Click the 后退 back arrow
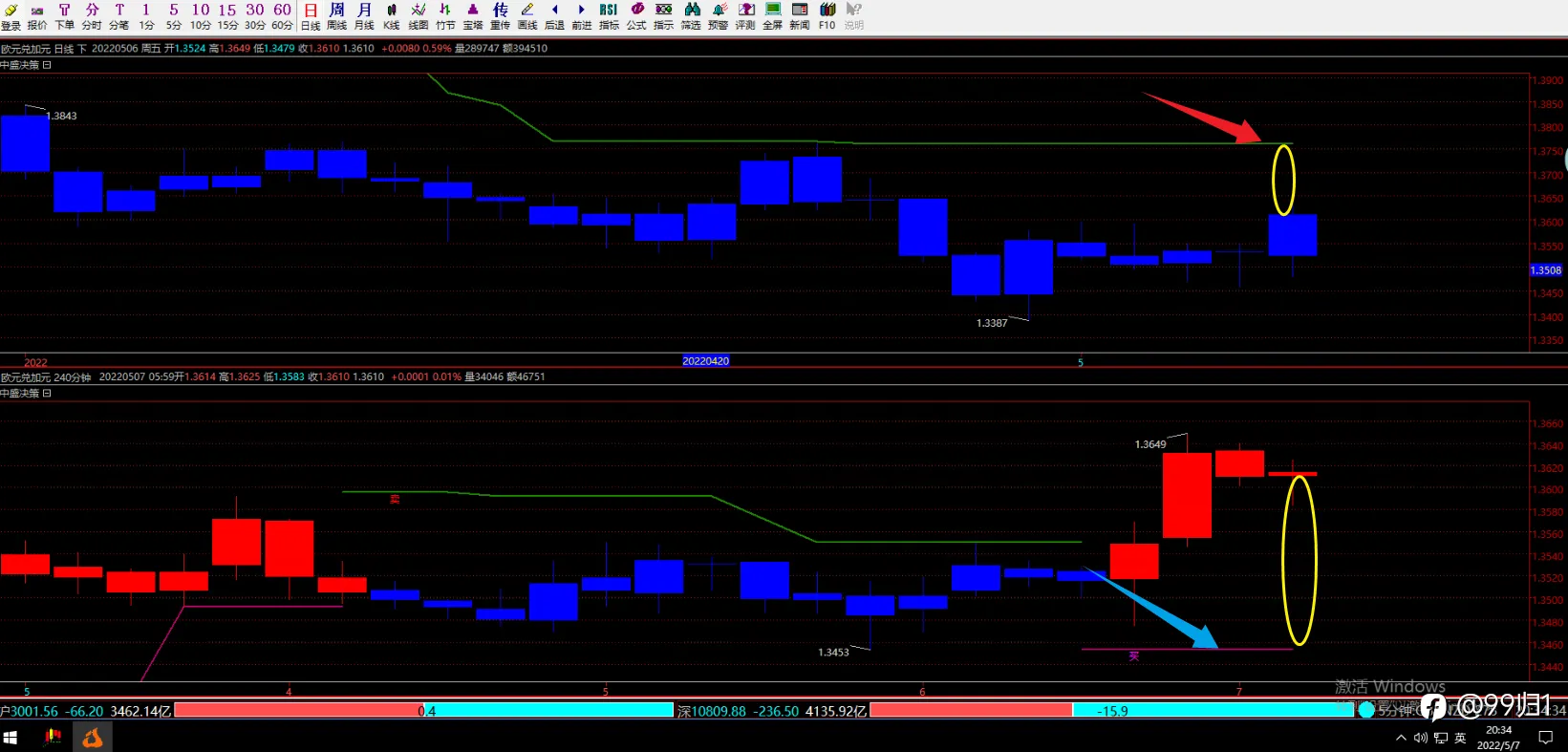The height and width of the screenshot is (752, 1568). pos(554,16)
